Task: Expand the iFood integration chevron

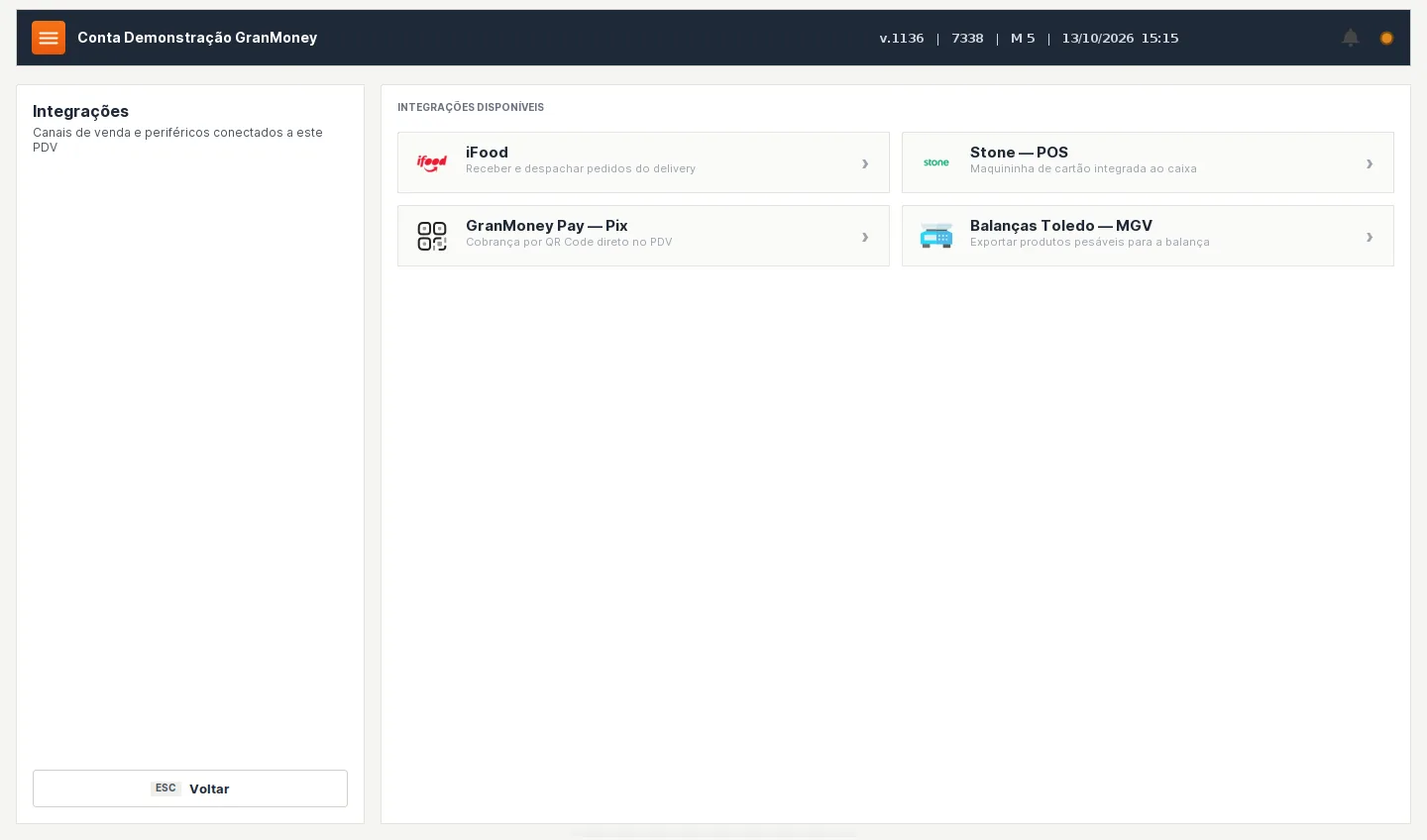Action: click(865, 163)
